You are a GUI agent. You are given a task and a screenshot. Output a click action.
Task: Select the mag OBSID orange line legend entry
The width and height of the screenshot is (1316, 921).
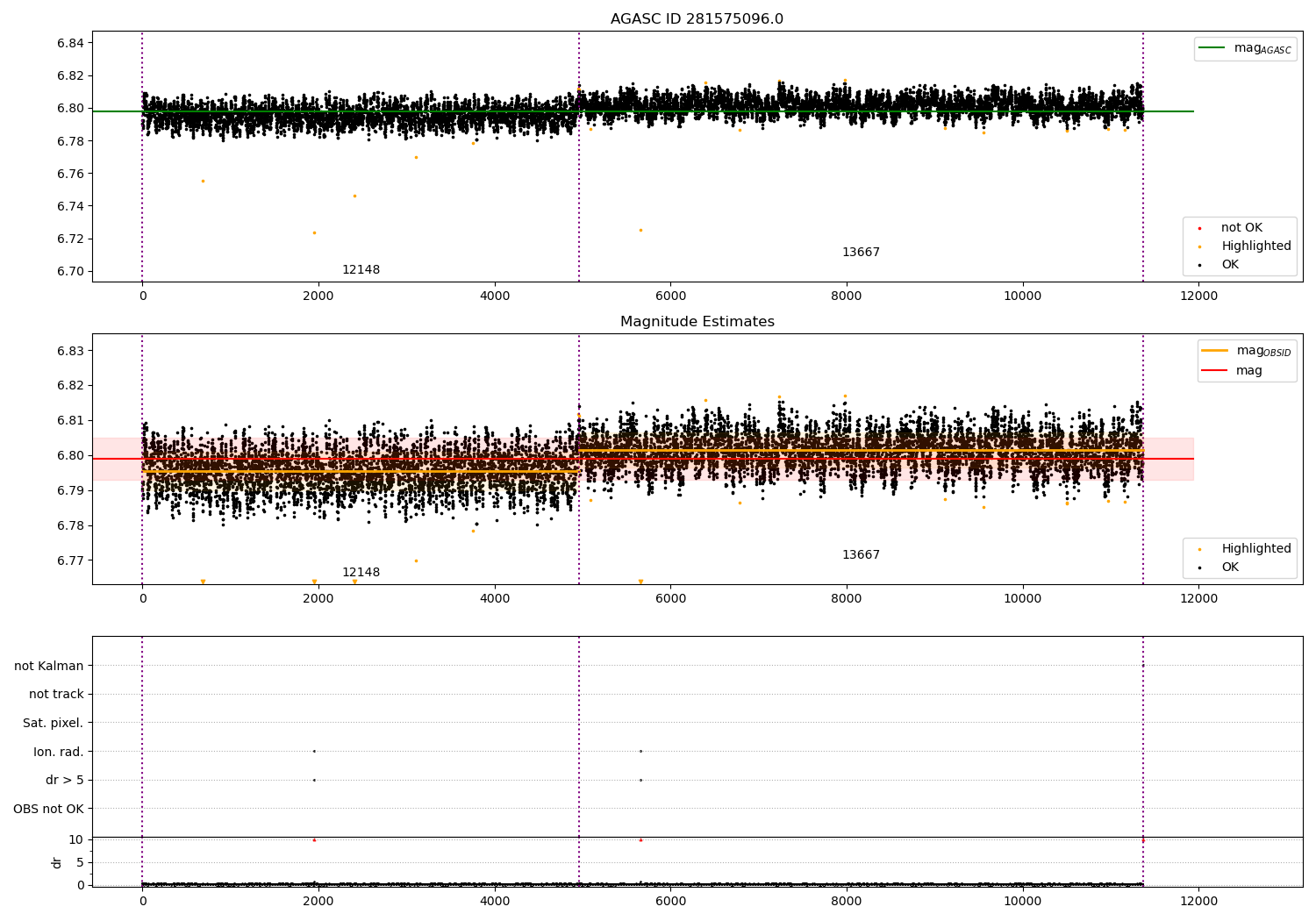1245,351
